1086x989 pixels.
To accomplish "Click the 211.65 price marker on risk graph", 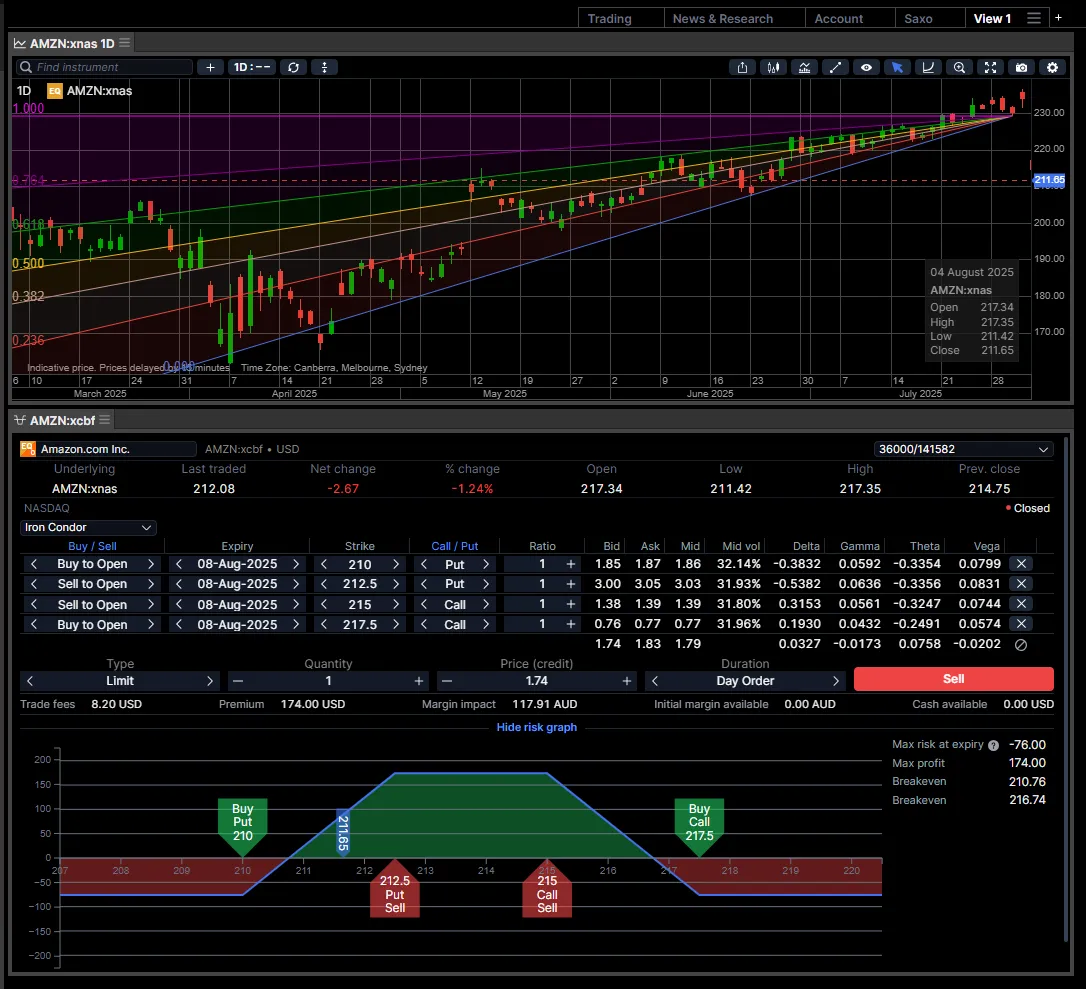I will 343,832.
